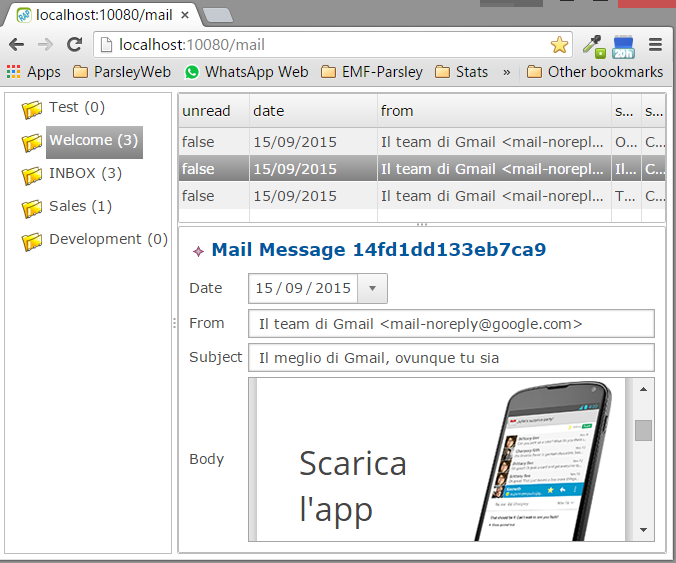Click the Sales folder's yellow icon
Screen dimensions: 676x563
pyautogui.click(x=32, y=209)
